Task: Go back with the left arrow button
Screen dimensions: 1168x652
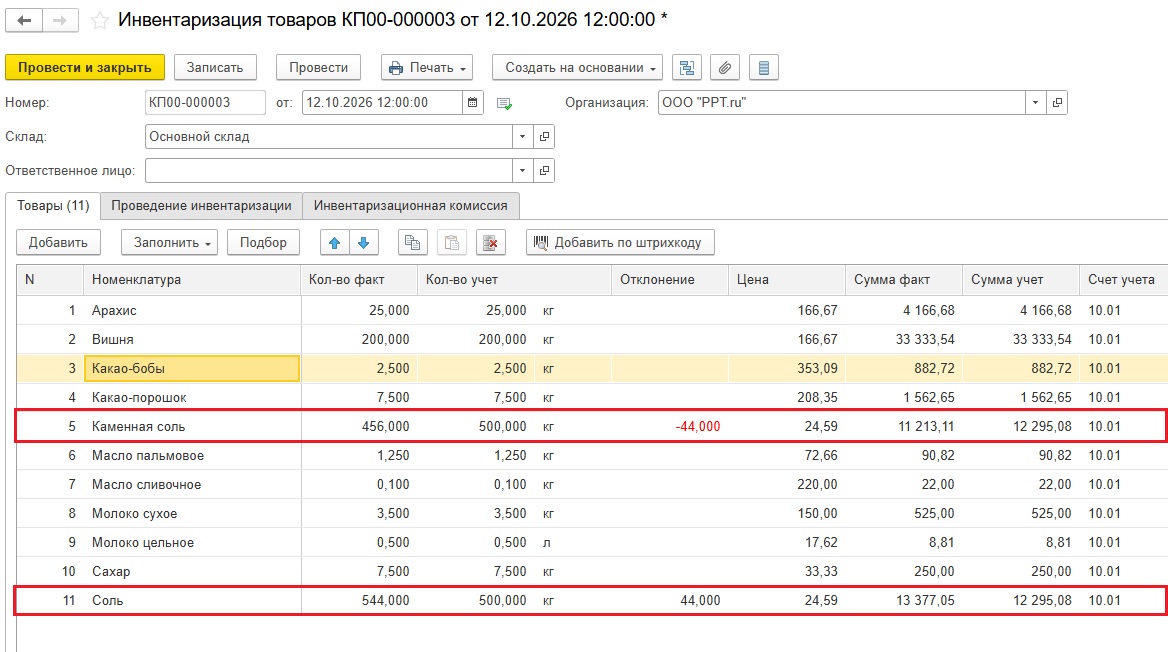Action: 24,20
